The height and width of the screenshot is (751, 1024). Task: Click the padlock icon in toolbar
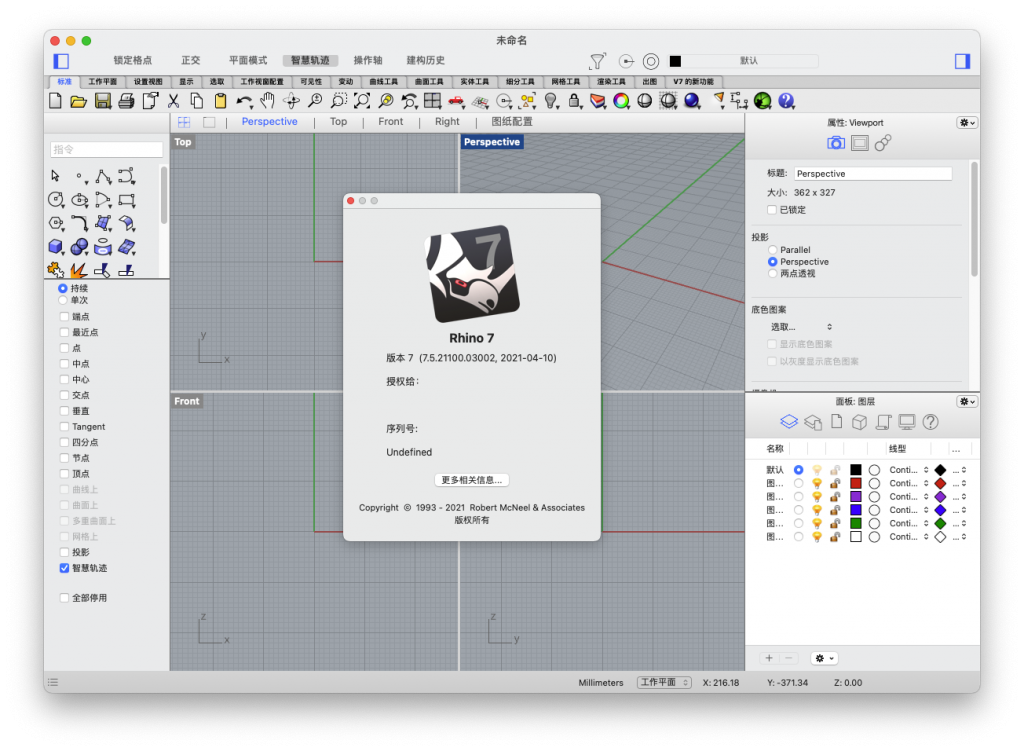(x=574, y=101)
